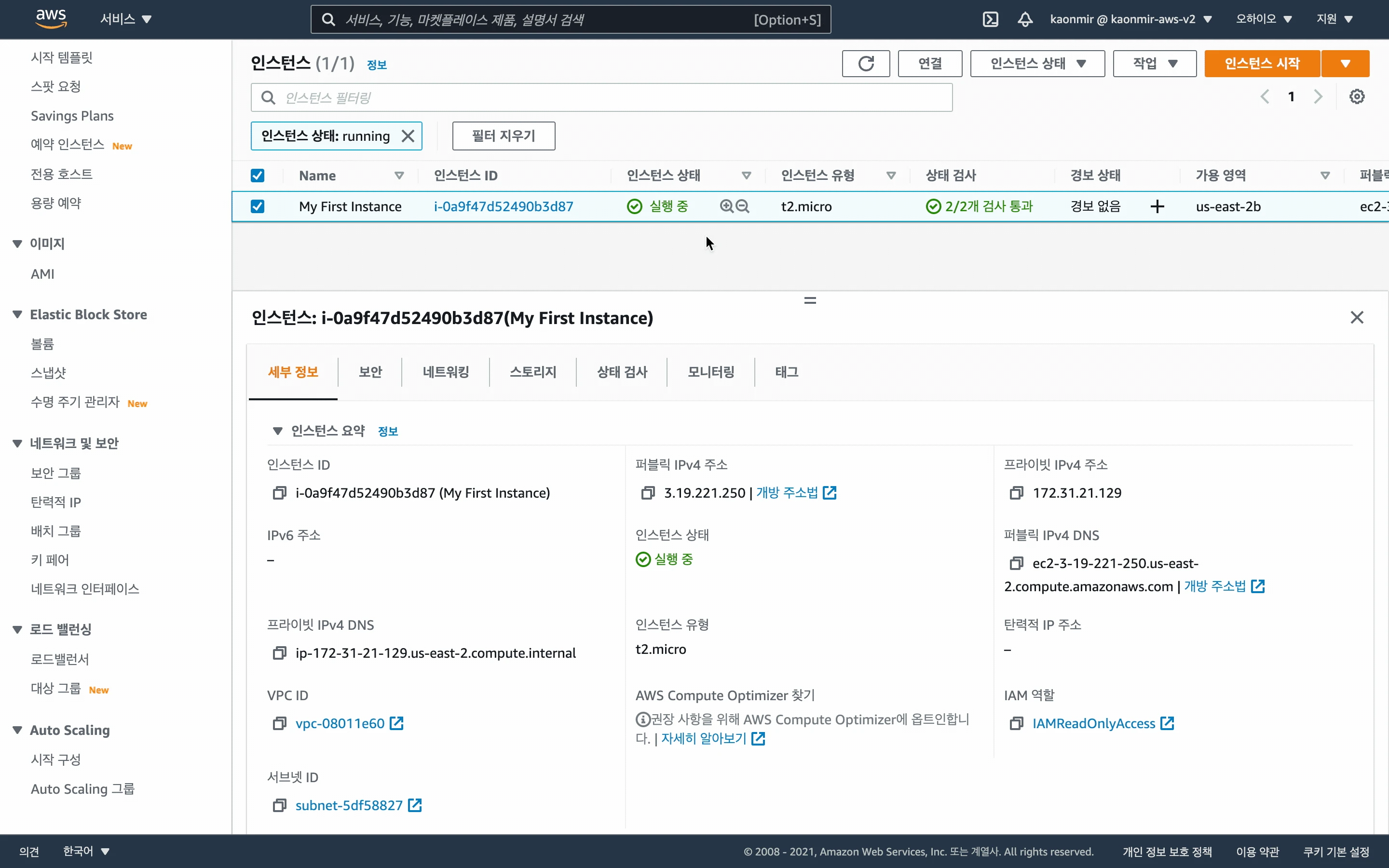
Task: Click the 연결 connect button
Action: (x=930, y=63)
